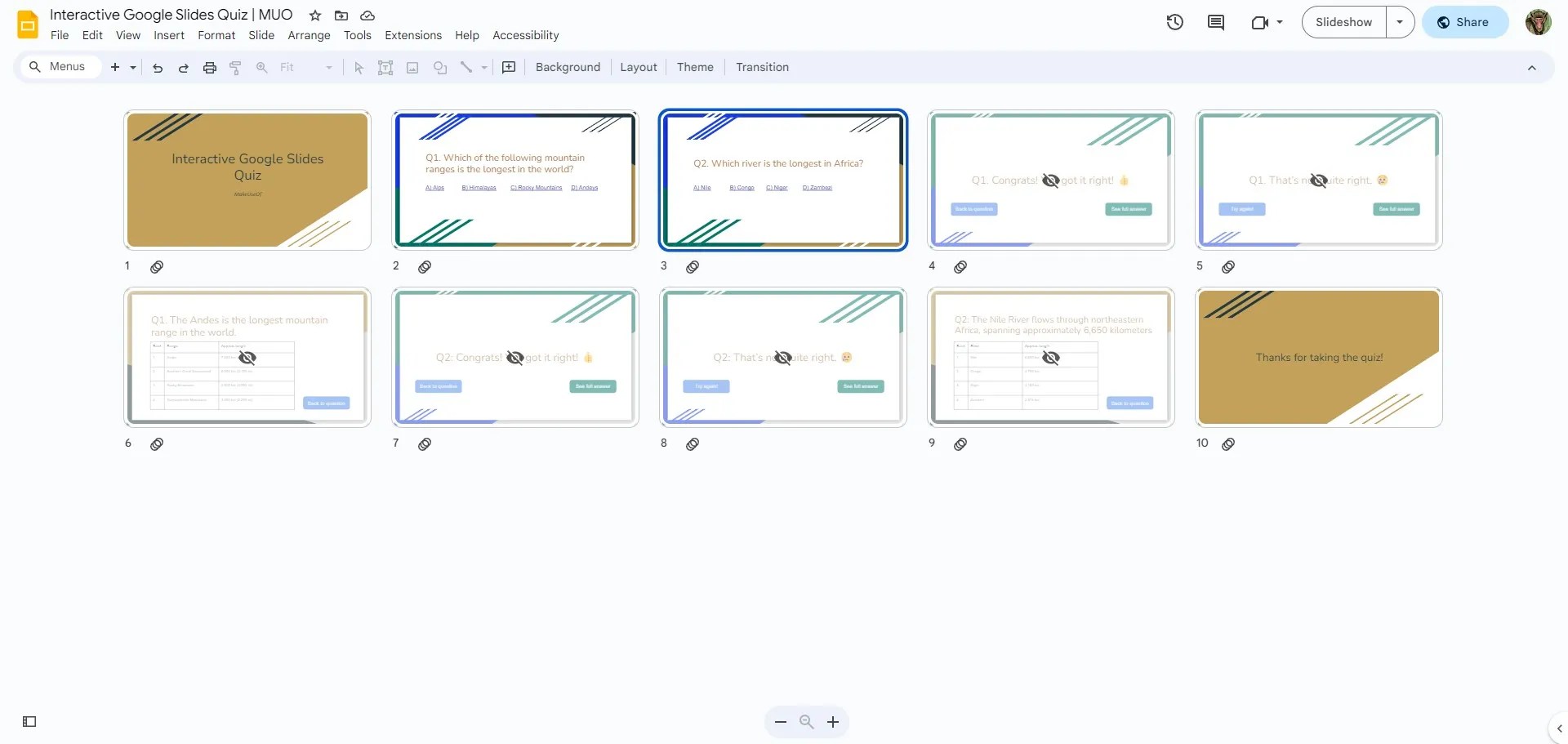
Task: Open the comments panel
Action: 1215,22
